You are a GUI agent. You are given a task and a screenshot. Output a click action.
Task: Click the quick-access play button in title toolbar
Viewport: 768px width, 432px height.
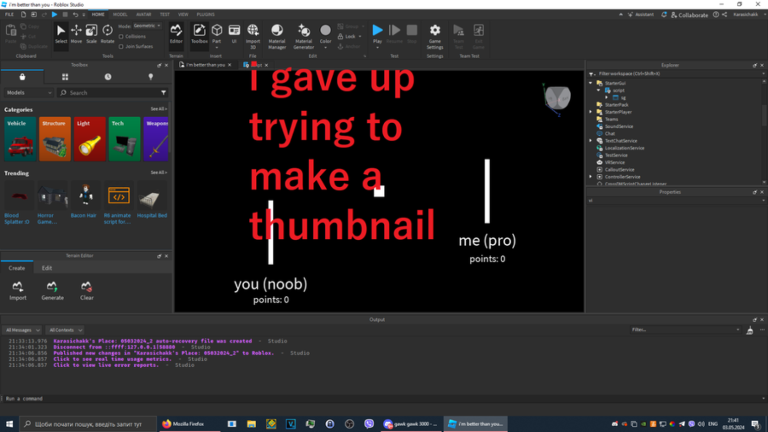tap(54, 15)
